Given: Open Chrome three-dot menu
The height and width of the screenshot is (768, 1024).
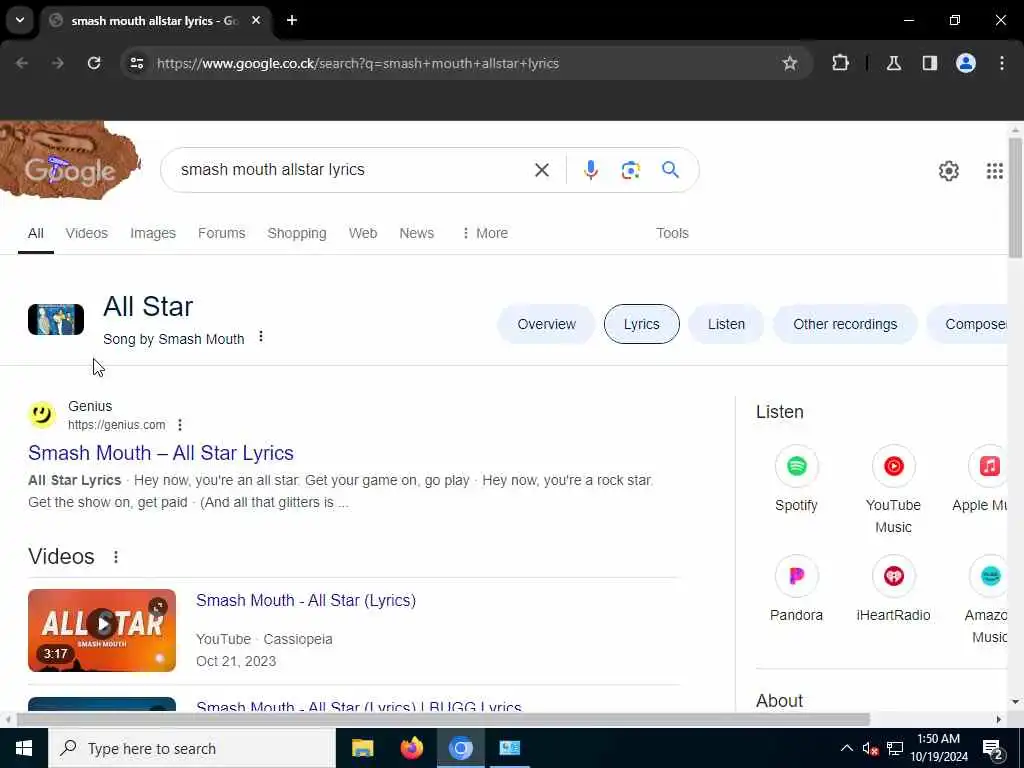Looking at the screenshot, I should click(x=1001, y=63).
